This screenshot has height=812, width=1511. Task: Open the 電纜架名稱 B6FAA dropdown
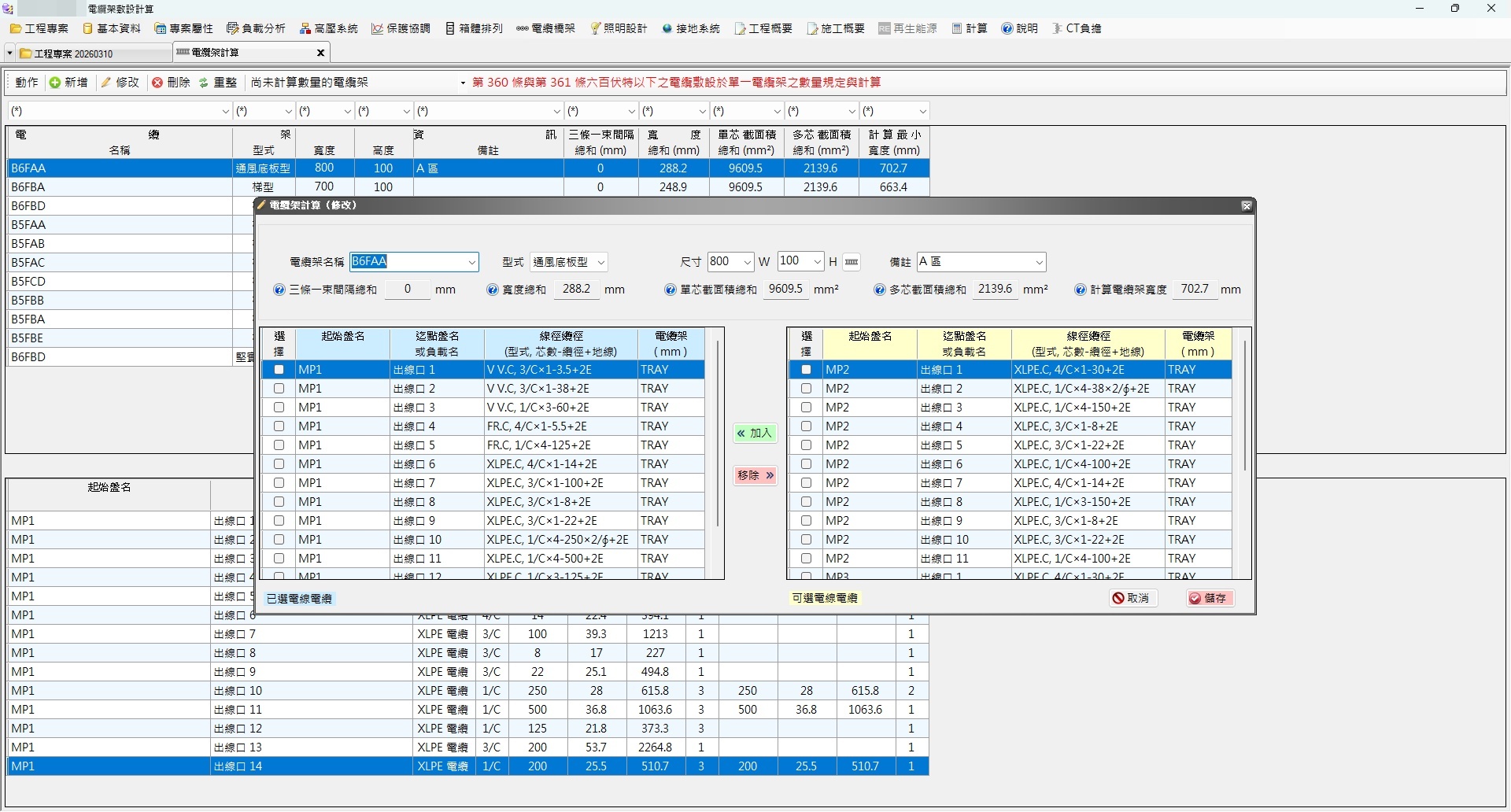[472, 263]
